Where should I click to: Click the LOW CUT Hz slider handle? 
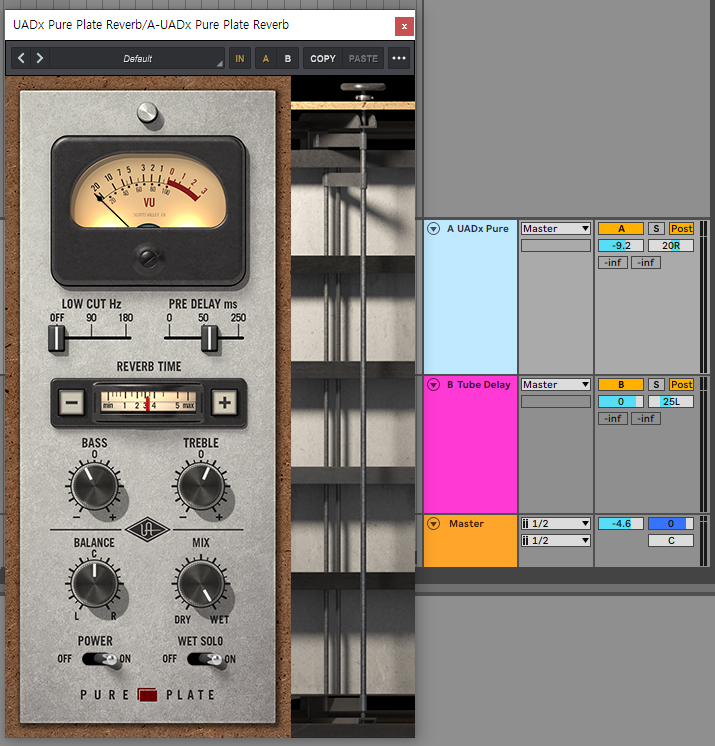(x=57, y=338)
